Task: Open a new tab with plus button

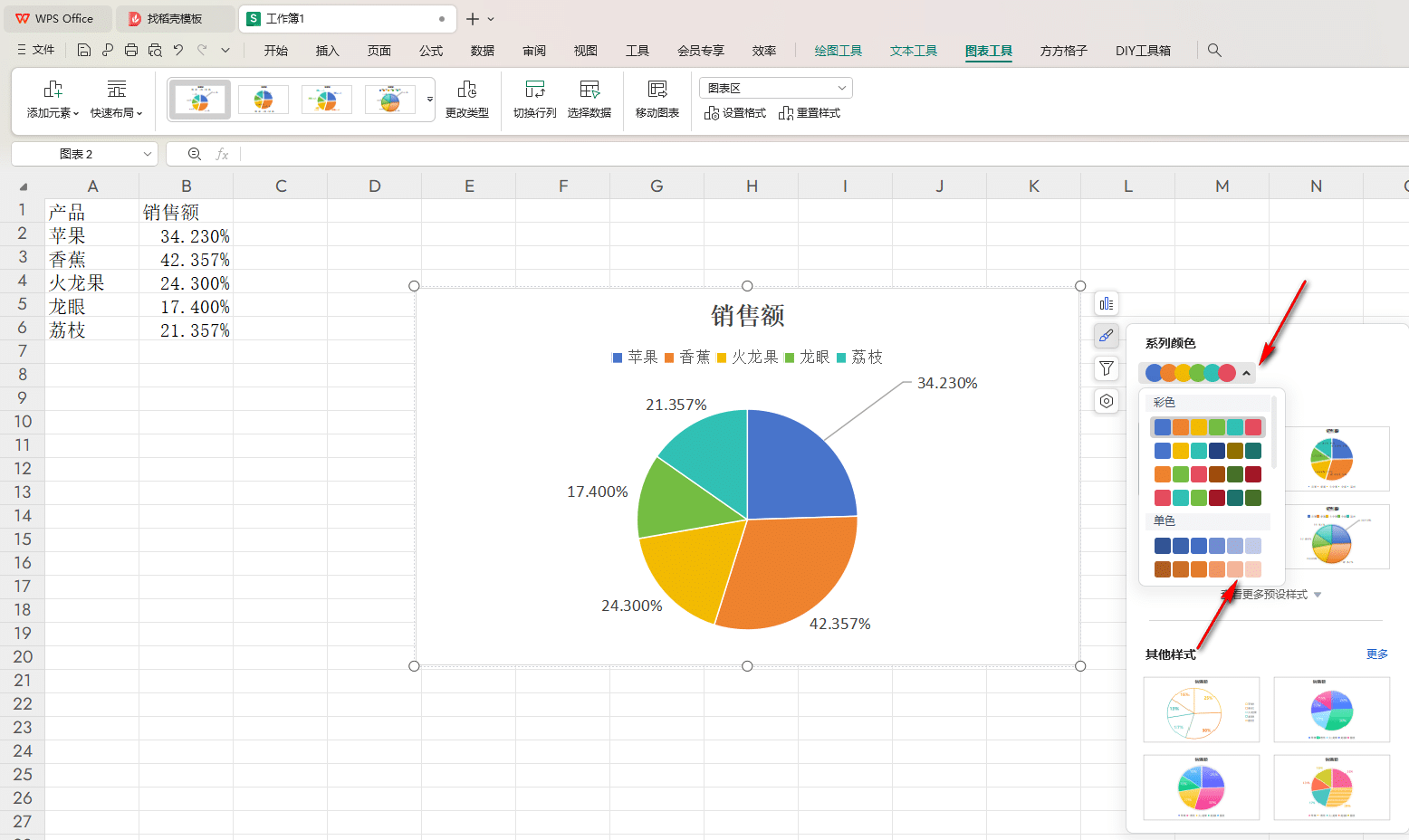Action: tap(473, 19)
